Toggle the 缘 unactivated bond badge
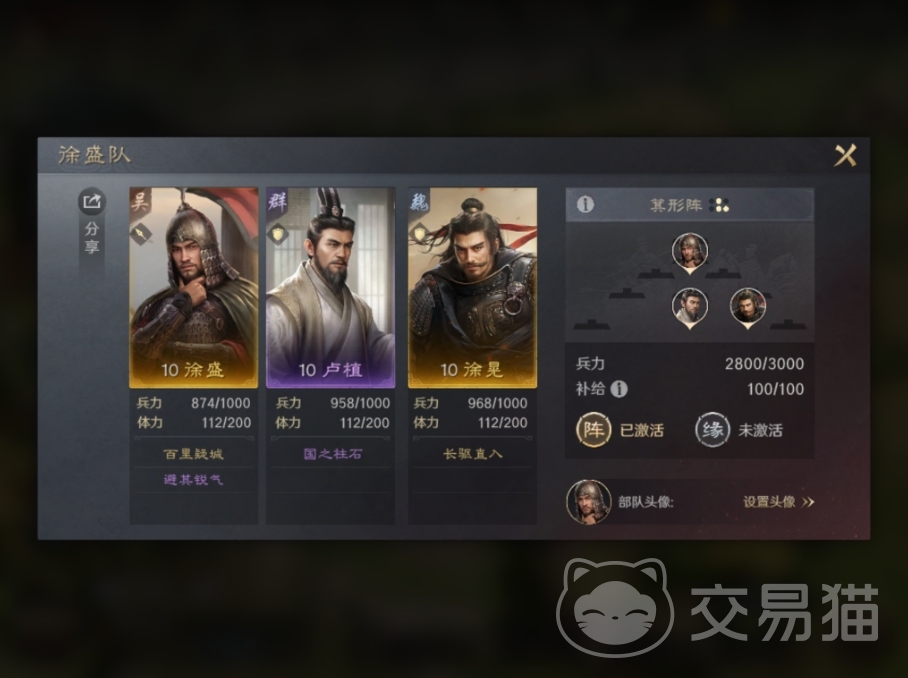The width and height of the screenshot is (908, 678). point(712,430)
